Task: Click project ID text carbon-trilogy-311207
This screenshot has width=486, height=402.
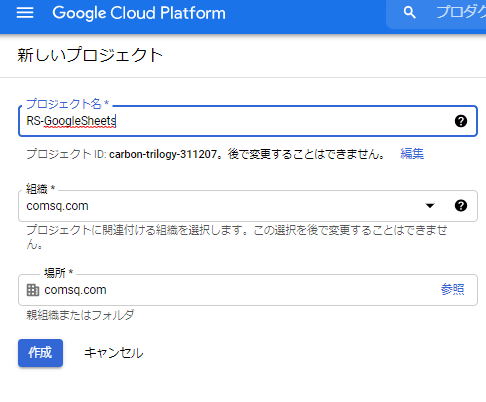Action: [163, 154]
